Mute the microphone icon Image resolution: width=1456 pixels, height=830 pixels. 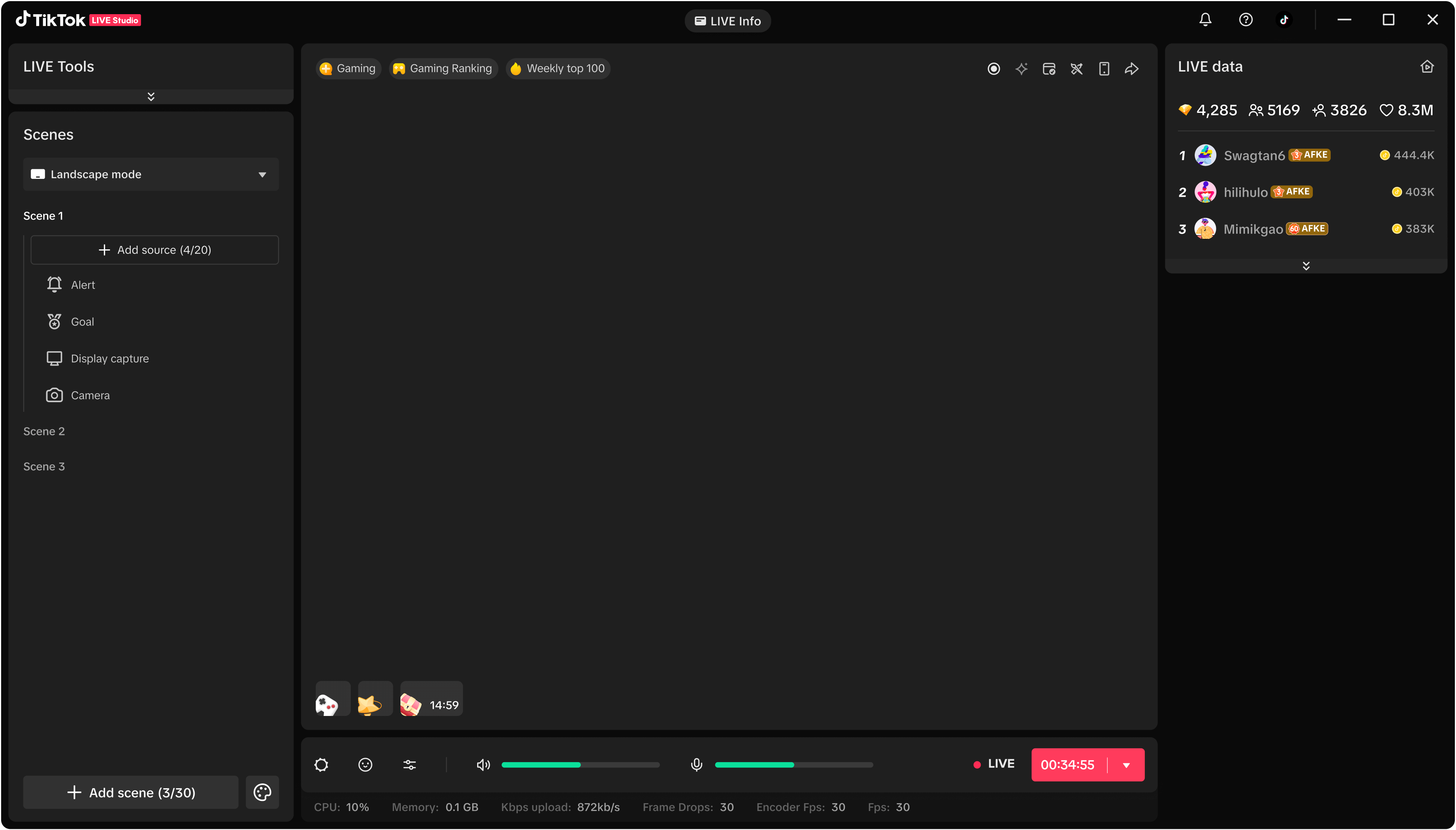pyautogui.click(x=696, y=764)
